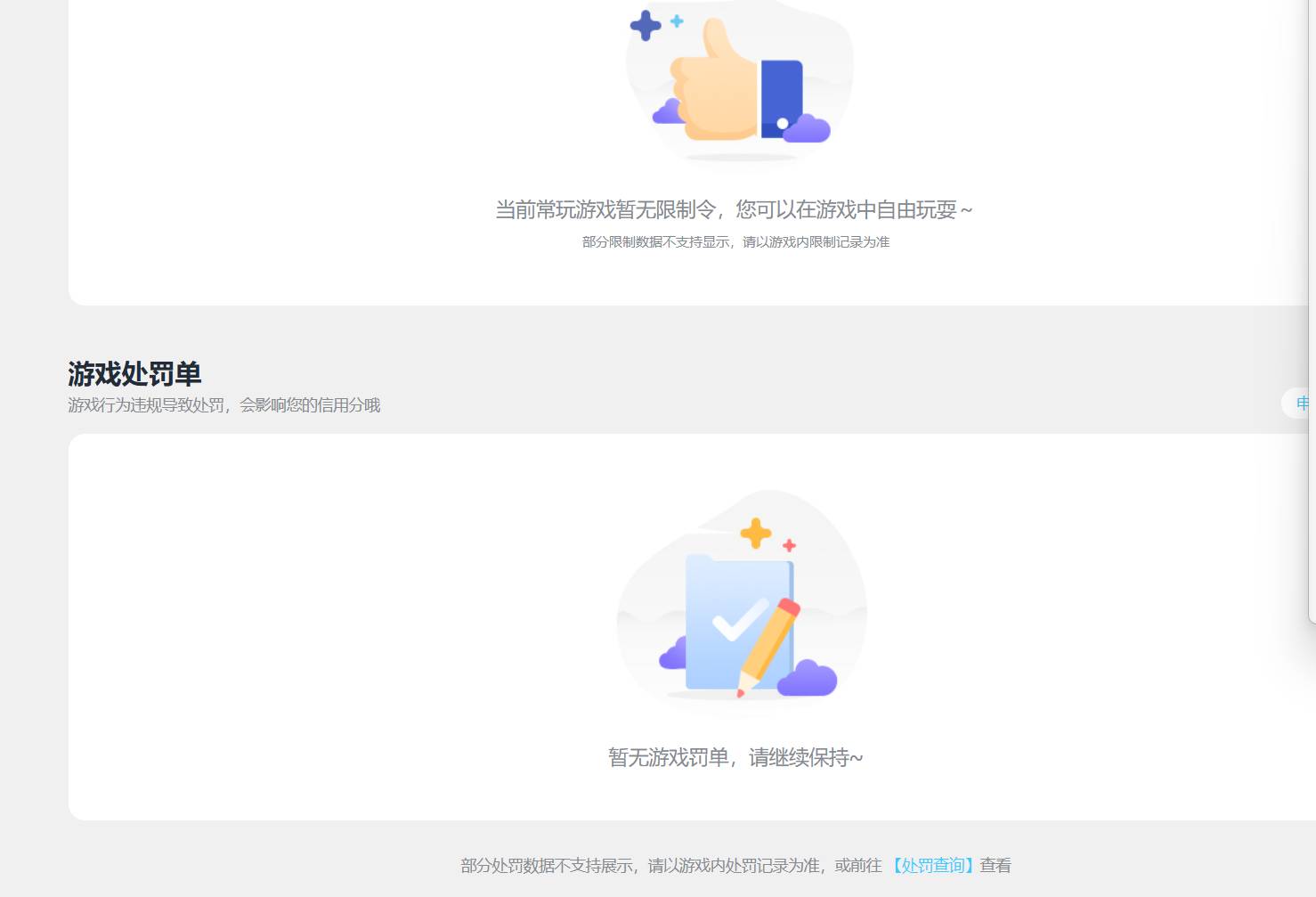
Task: Click the white penalty list card area
Action: [356, 624]
